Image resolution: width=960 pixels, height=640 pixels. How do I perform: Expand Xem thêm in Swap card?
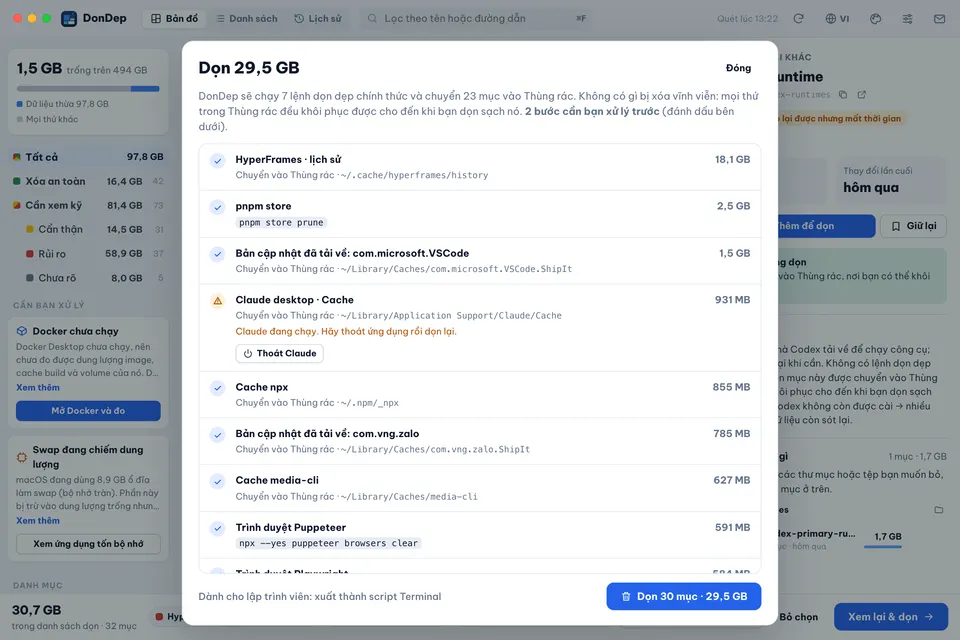[38, 521]
